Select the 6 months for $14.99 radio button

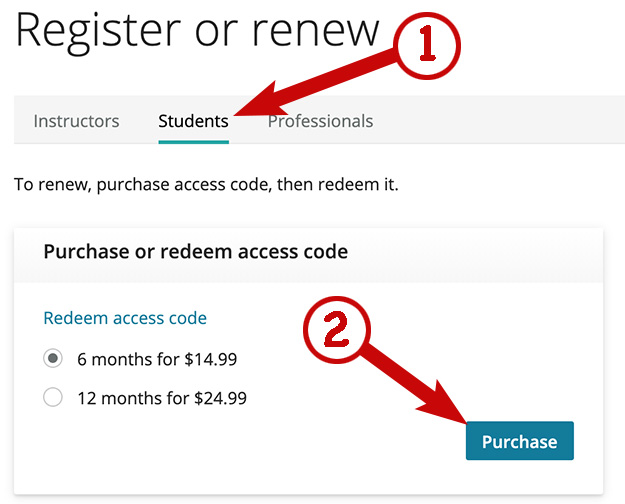[53, 358]
